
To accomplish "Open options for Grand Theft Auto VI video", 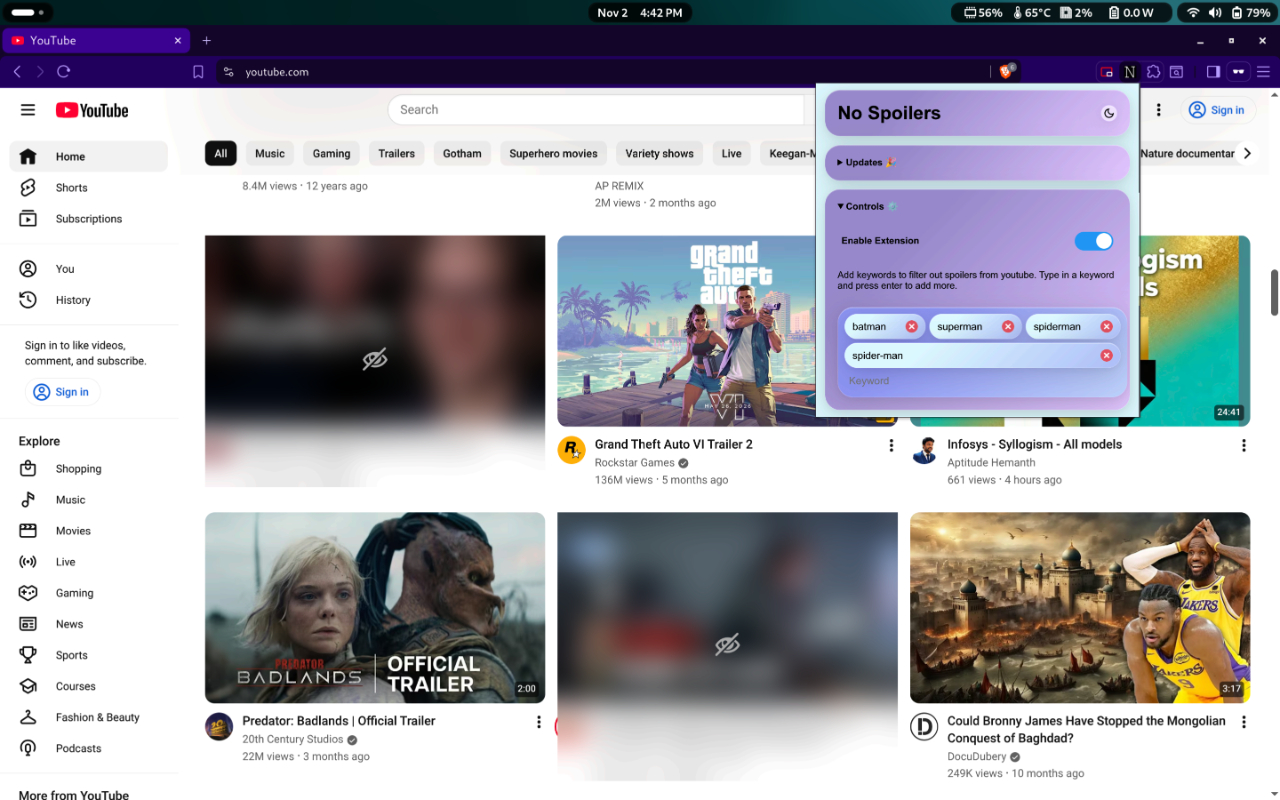I will click(891, 446).
